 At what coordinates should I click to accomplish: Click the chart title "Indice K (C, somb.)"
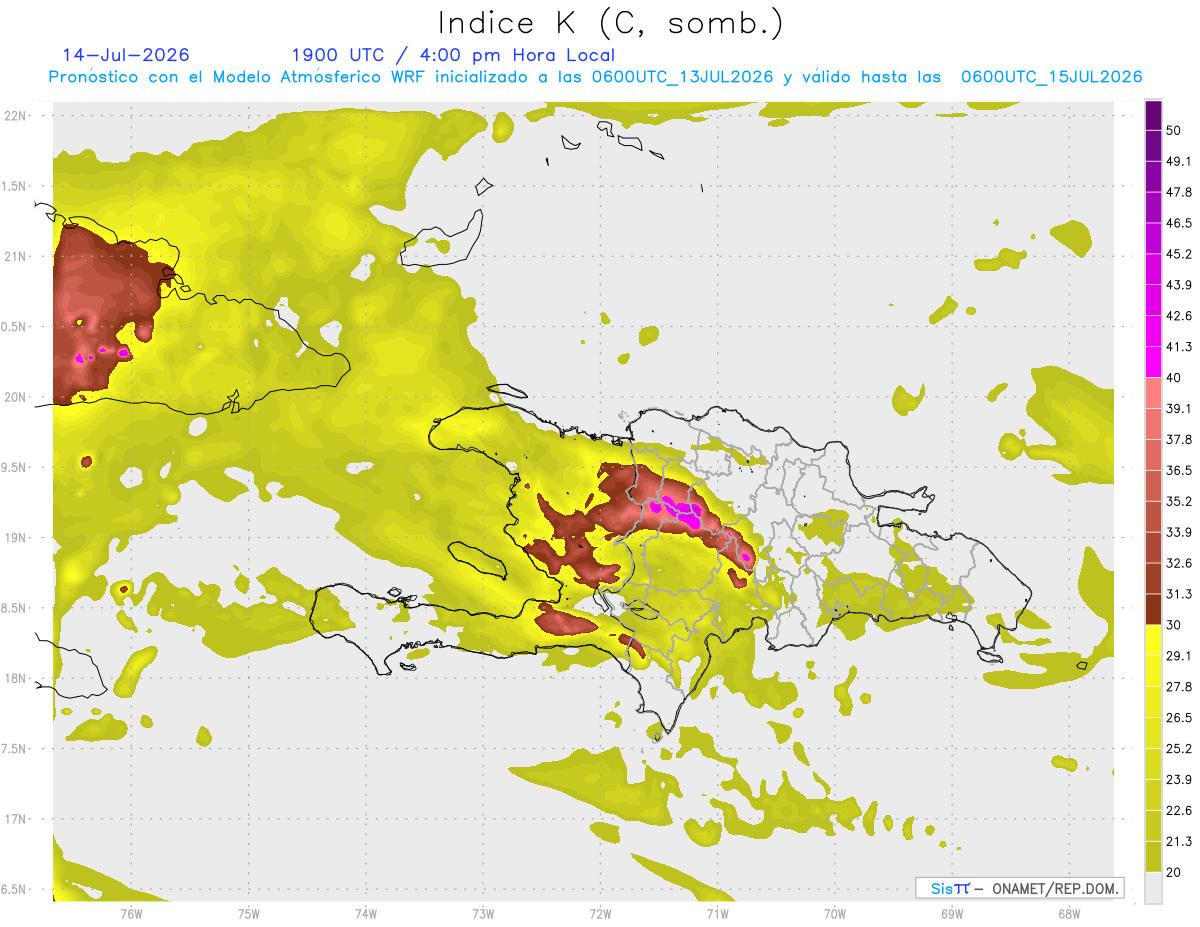(610, 23)
